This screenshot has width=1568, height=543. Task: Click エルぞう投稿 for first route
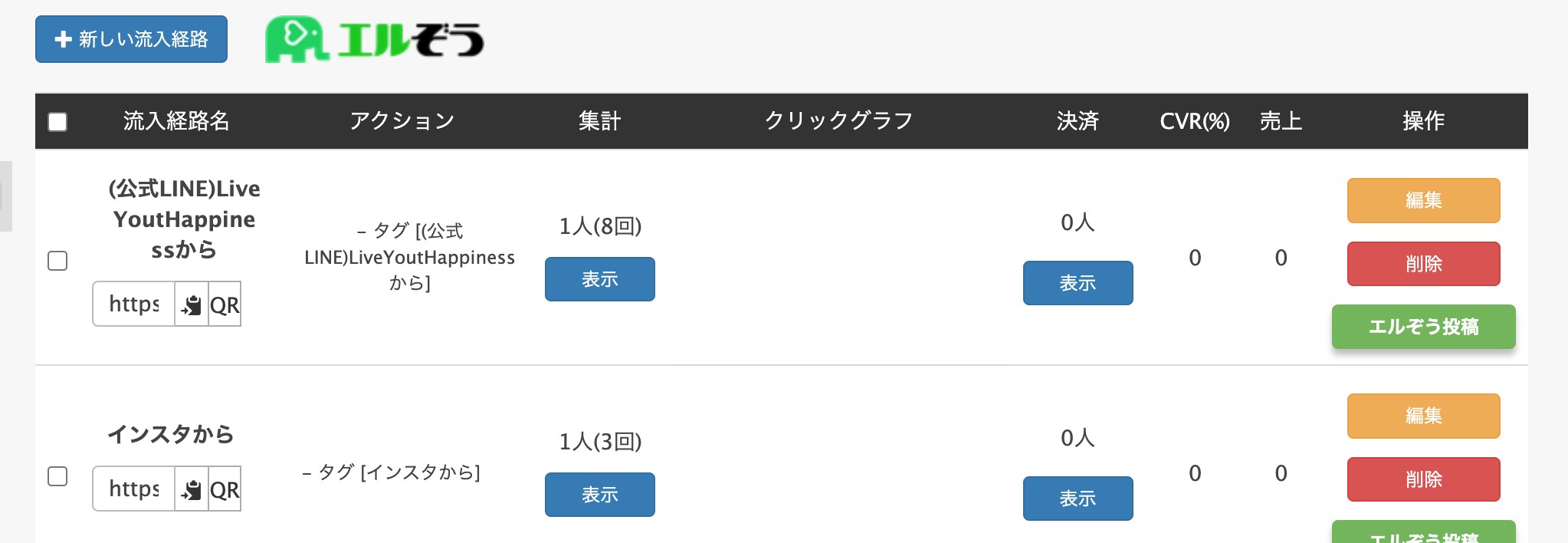1424,327
